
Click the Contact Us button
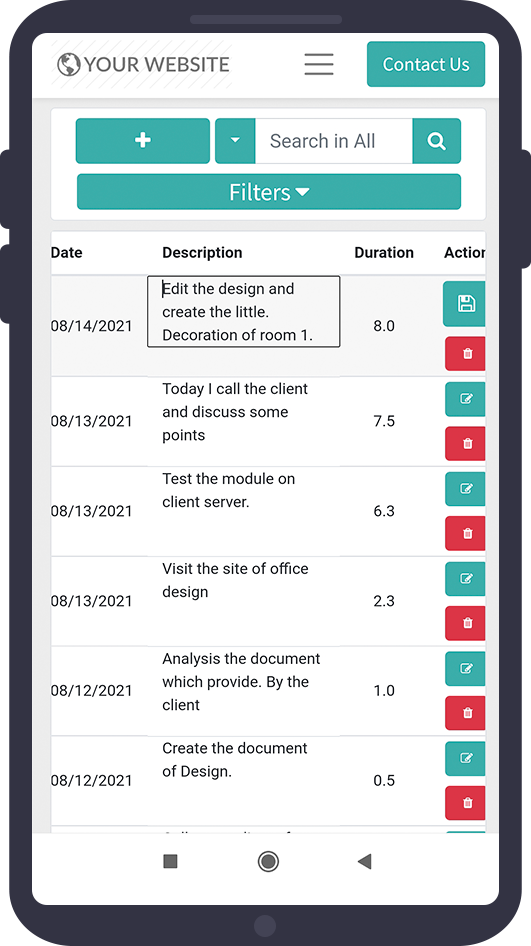coord(426,64)
